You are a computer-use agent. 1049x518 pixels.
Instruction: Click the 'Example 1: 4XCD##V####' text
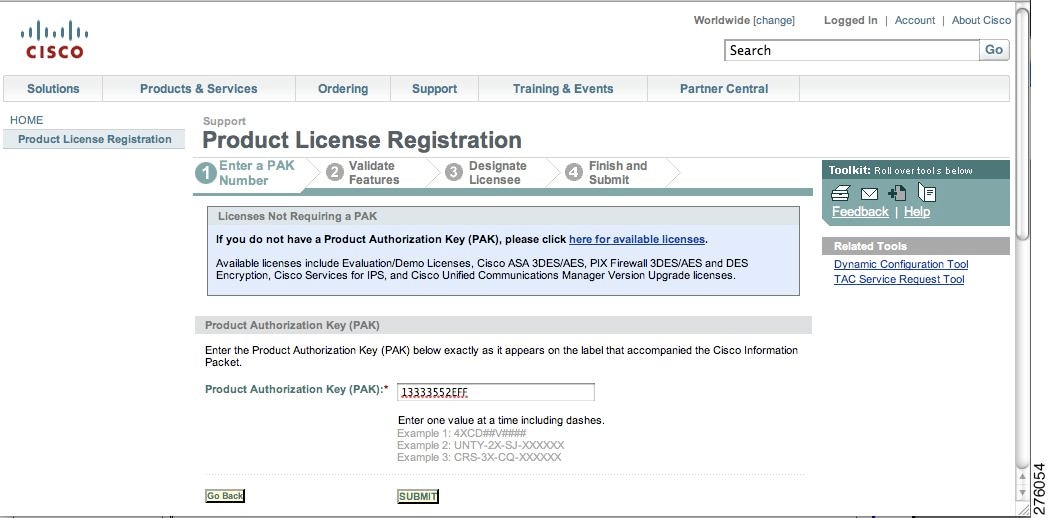(462, 433)
